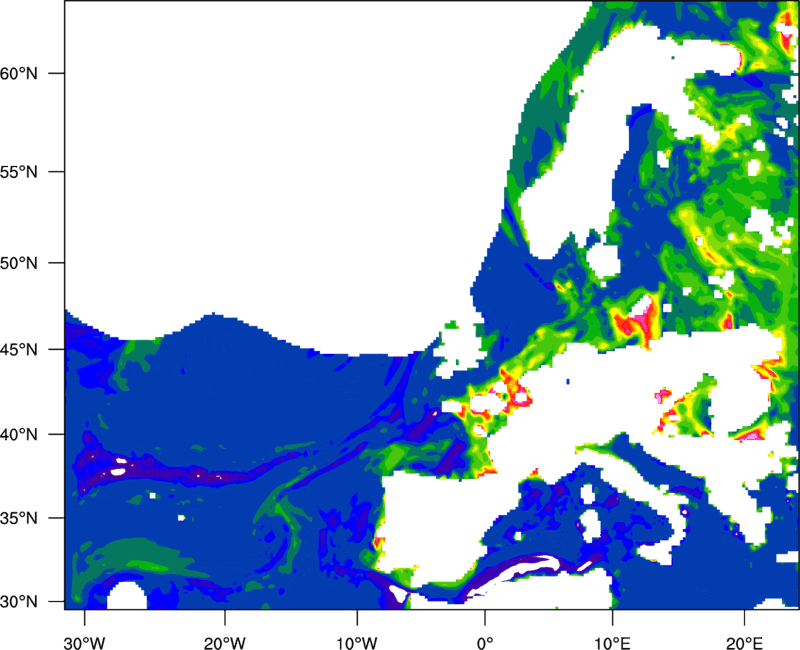
Task: Click the 50°N latitude label
Action: click(19, 263)
